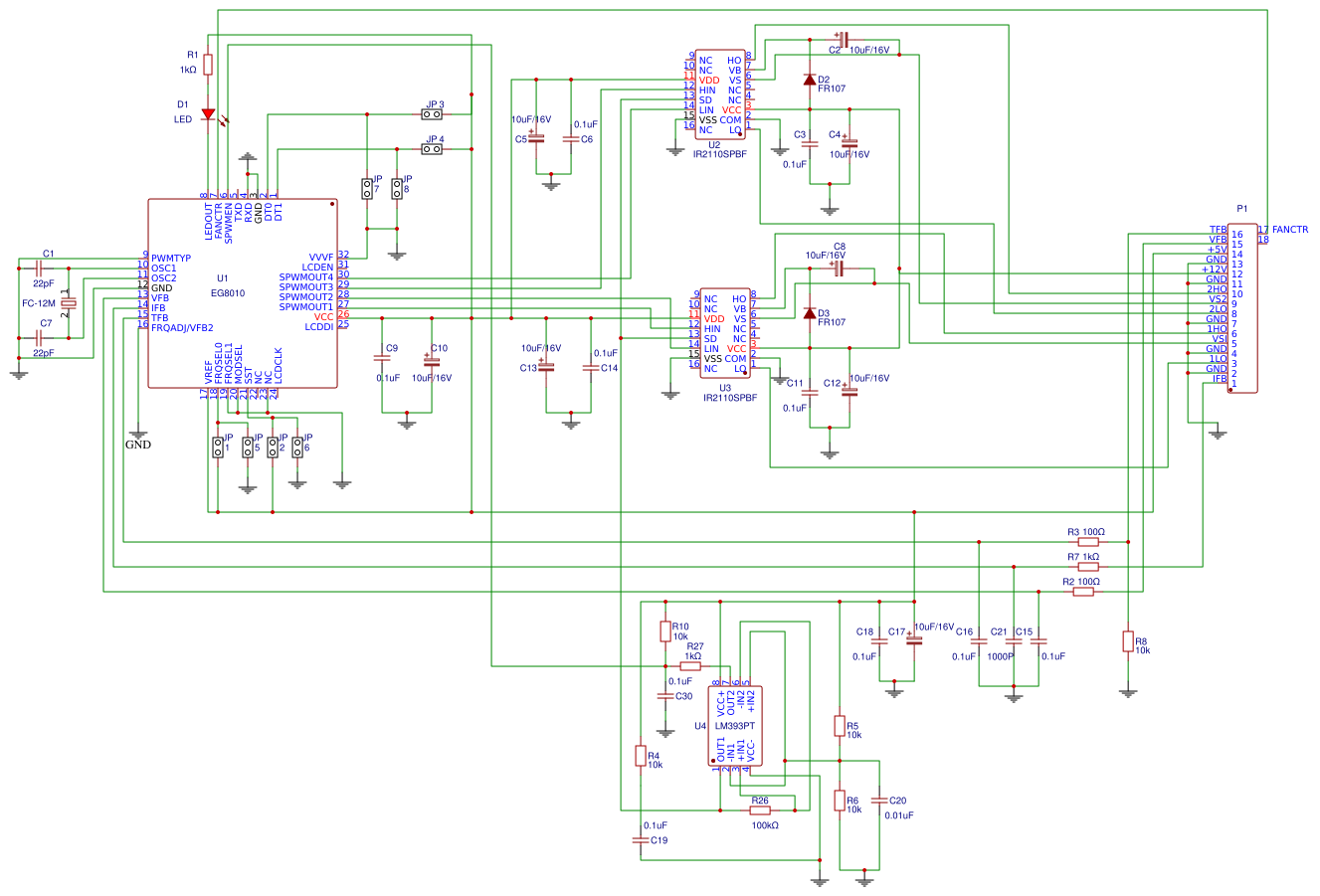This screenshot has height=896, width=1320.
Task: Click the LED symbol D1
Action: 208,114
